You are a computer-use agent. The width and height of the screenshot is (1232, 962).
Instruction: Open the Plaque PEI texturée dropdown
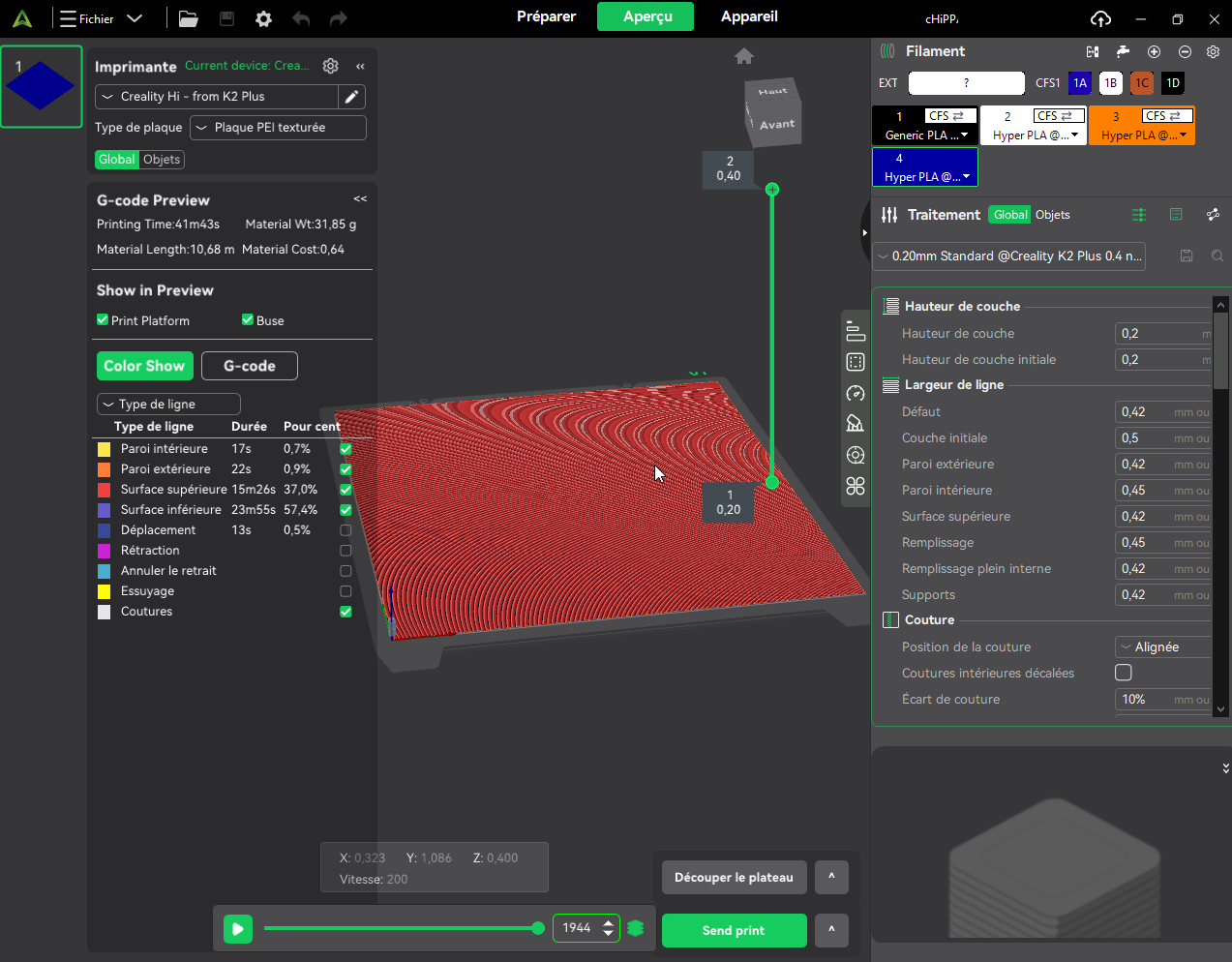click(x=278, y=128)
